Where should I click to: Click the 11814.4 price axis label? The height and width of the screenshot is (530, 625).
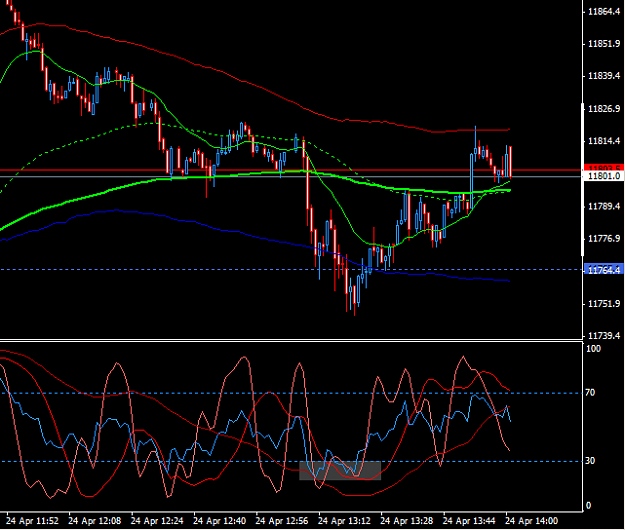tap(604, 141)
